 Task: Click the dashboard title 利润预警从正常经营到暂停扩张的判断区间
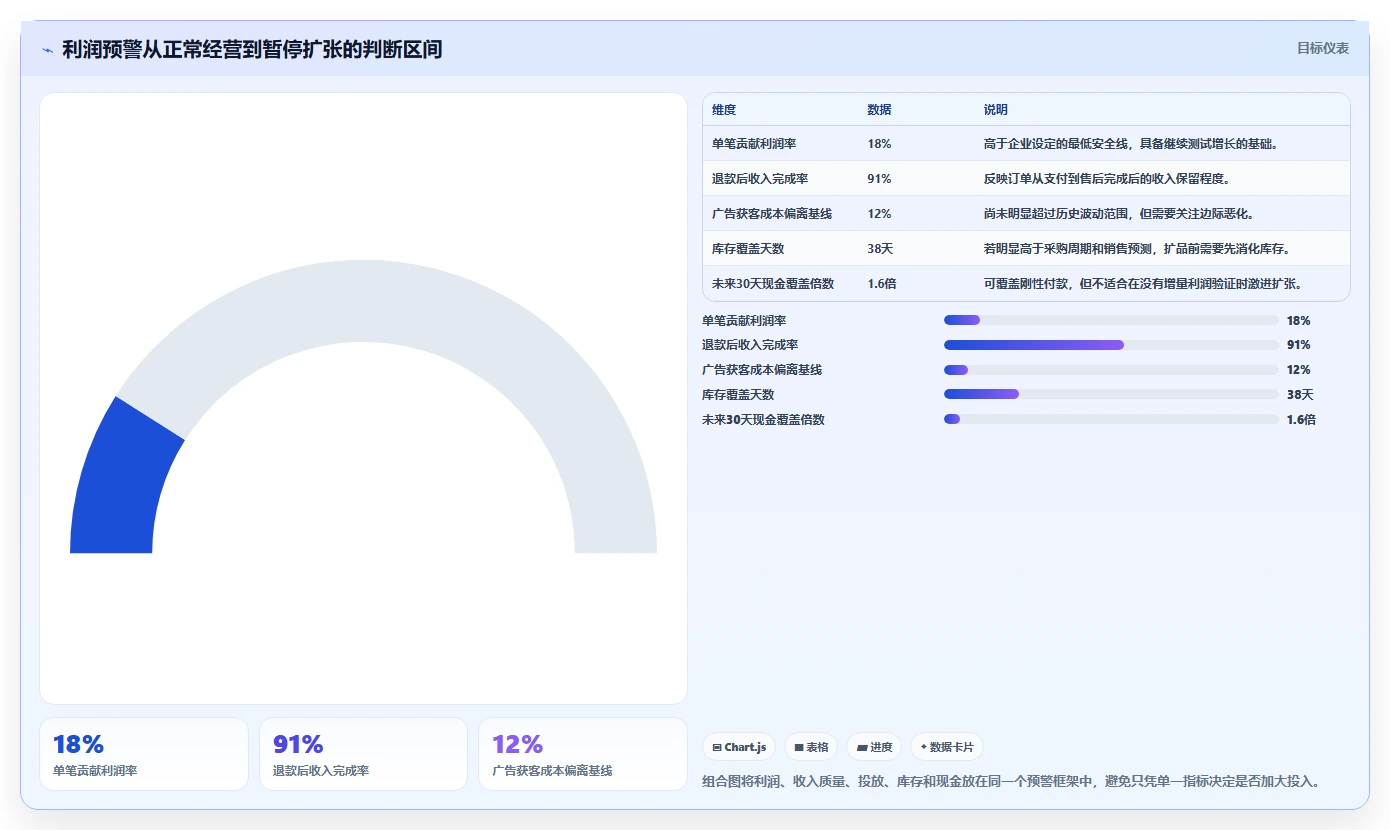(x=252, y=49)
